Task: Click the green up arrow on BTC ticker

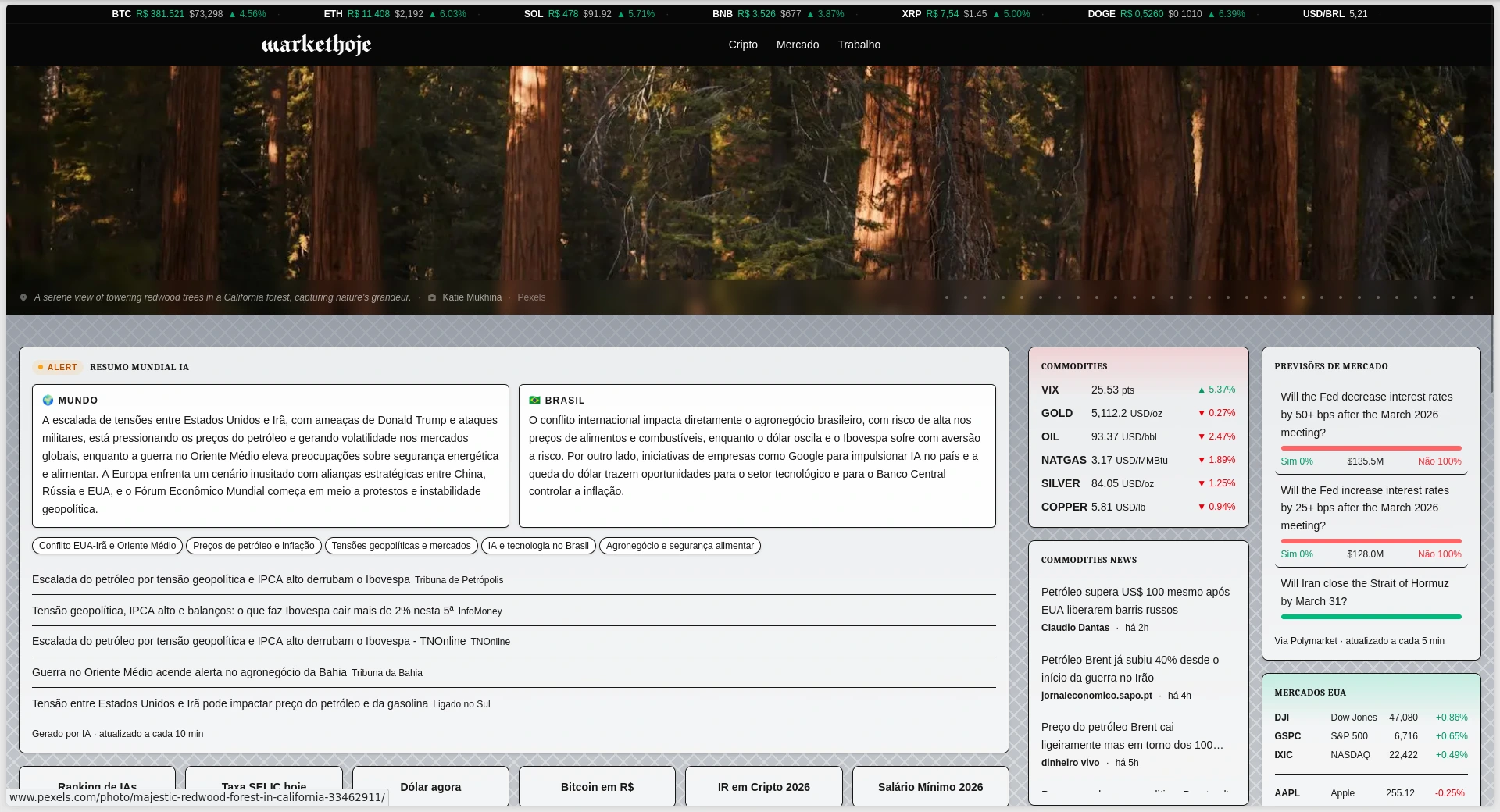Action: [232, 14]
